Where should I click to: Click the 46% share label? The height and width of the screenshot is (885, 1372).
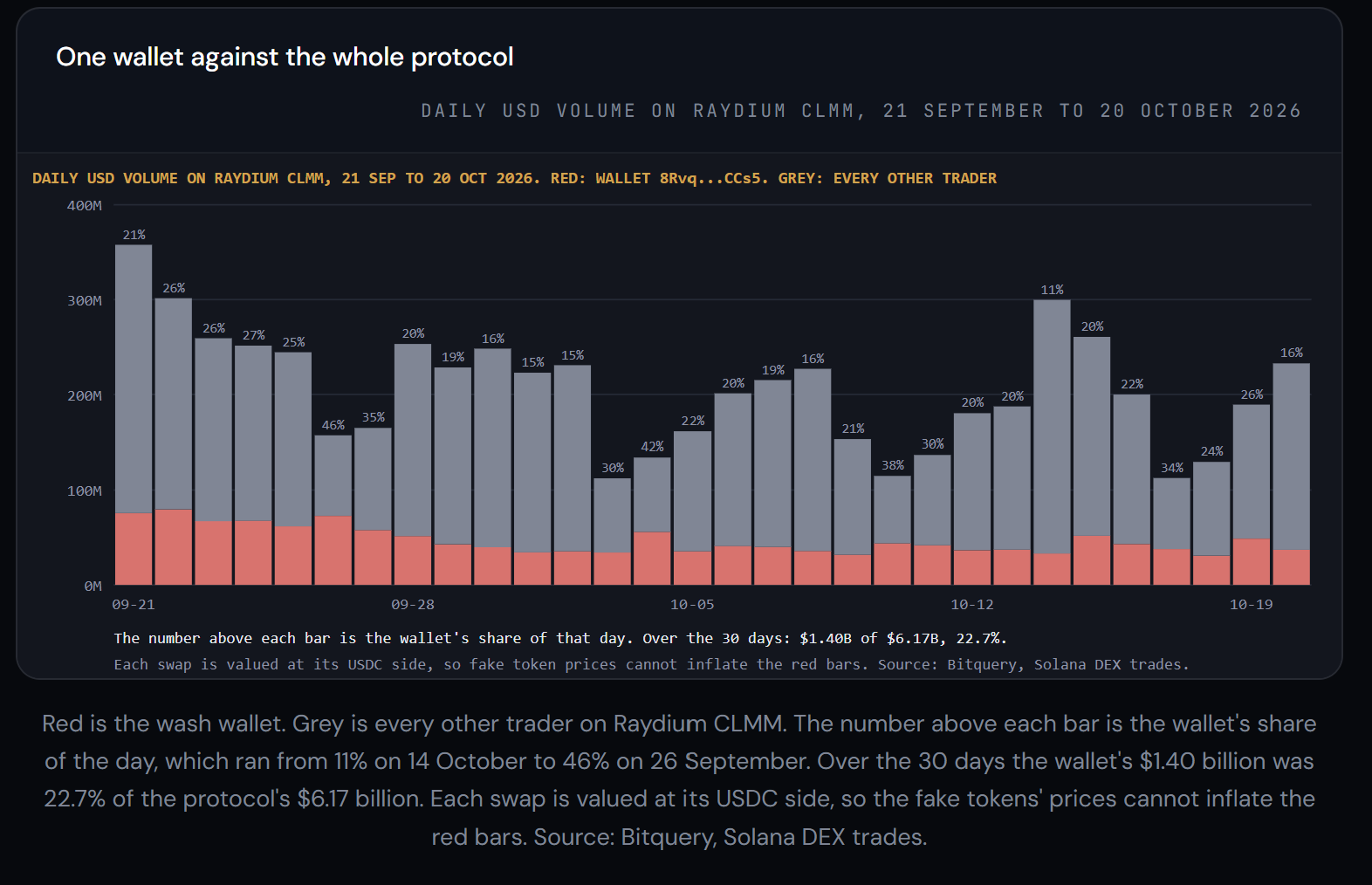[333, 425]
